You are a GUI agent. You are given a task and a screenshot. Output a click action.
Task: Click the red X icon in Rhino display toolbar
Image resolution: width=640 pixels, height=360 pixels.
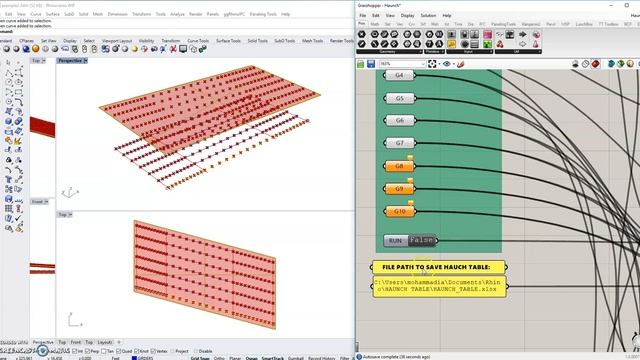coord(173,49)
